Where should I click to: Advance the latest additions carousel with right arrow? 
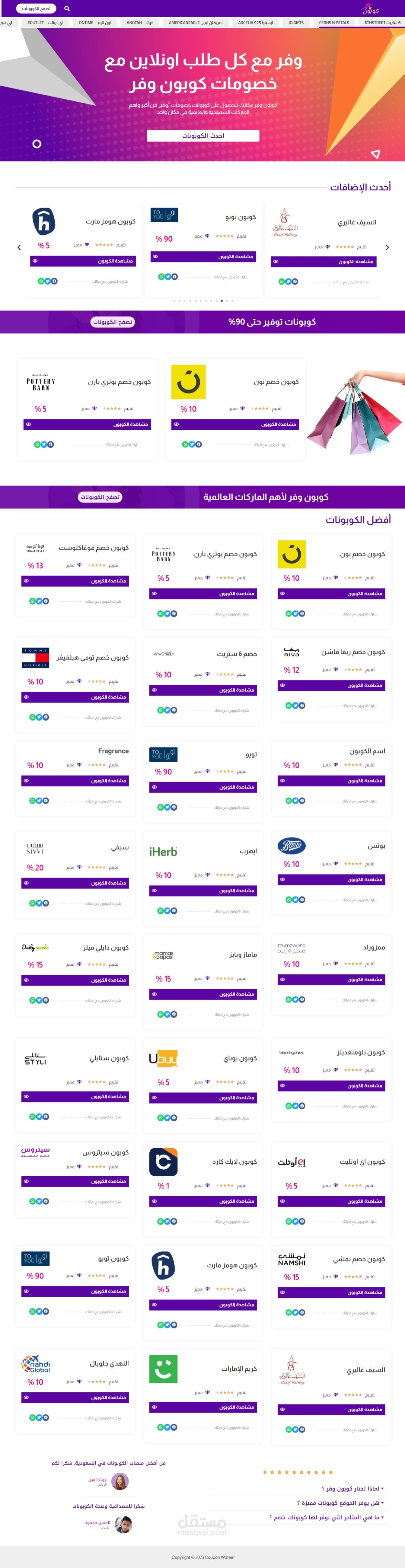click(387, 247)
